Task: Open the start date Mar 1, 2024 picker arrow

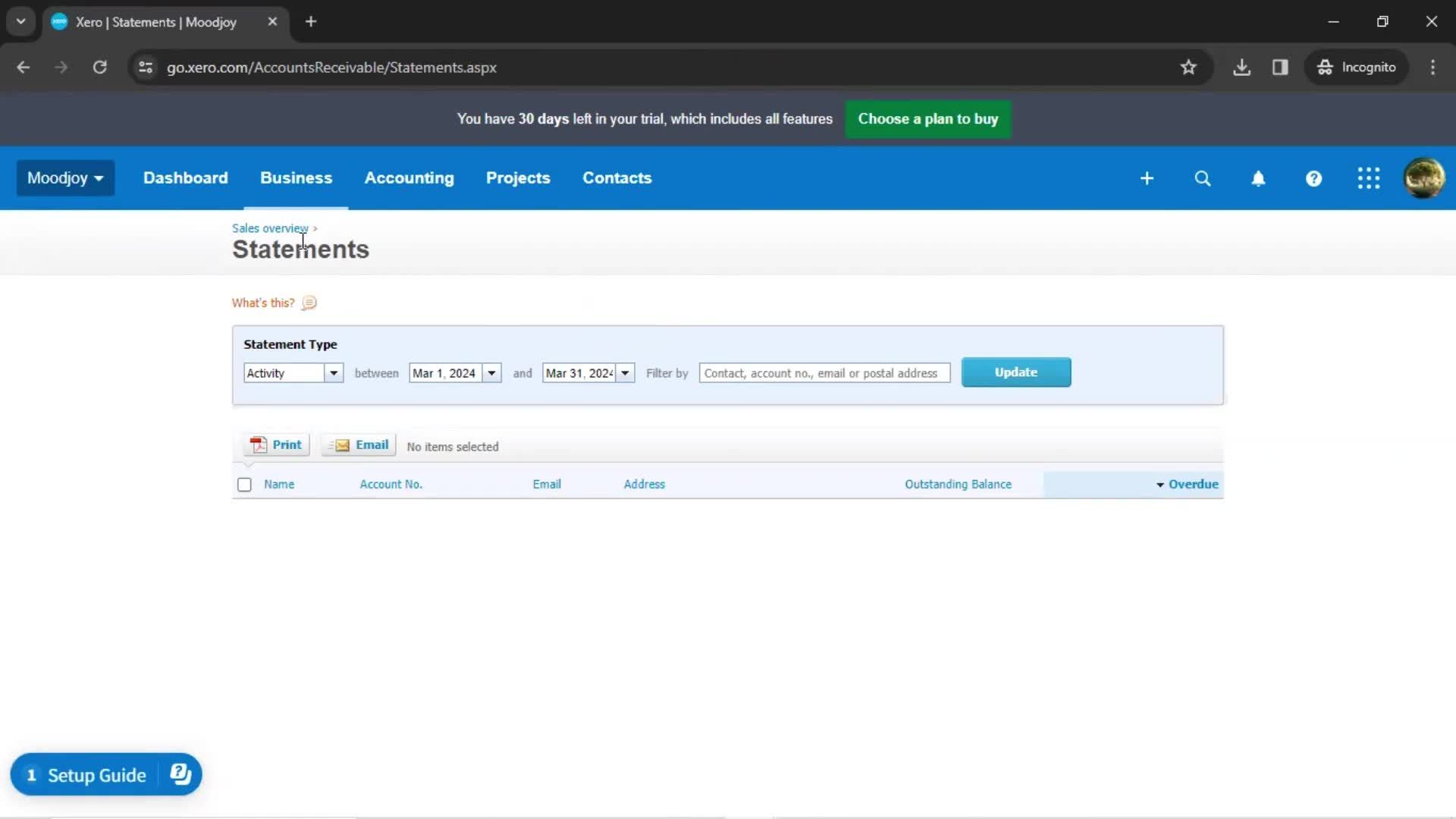Action: pos(491,373)
